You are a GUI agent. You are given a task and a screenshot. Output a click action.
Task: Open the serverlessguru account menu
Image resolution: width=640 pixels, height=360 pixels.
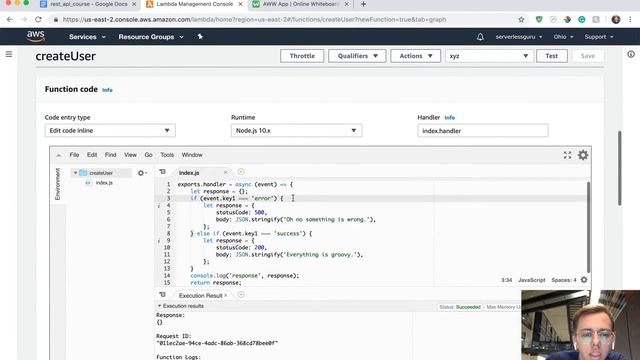(519, 37)
